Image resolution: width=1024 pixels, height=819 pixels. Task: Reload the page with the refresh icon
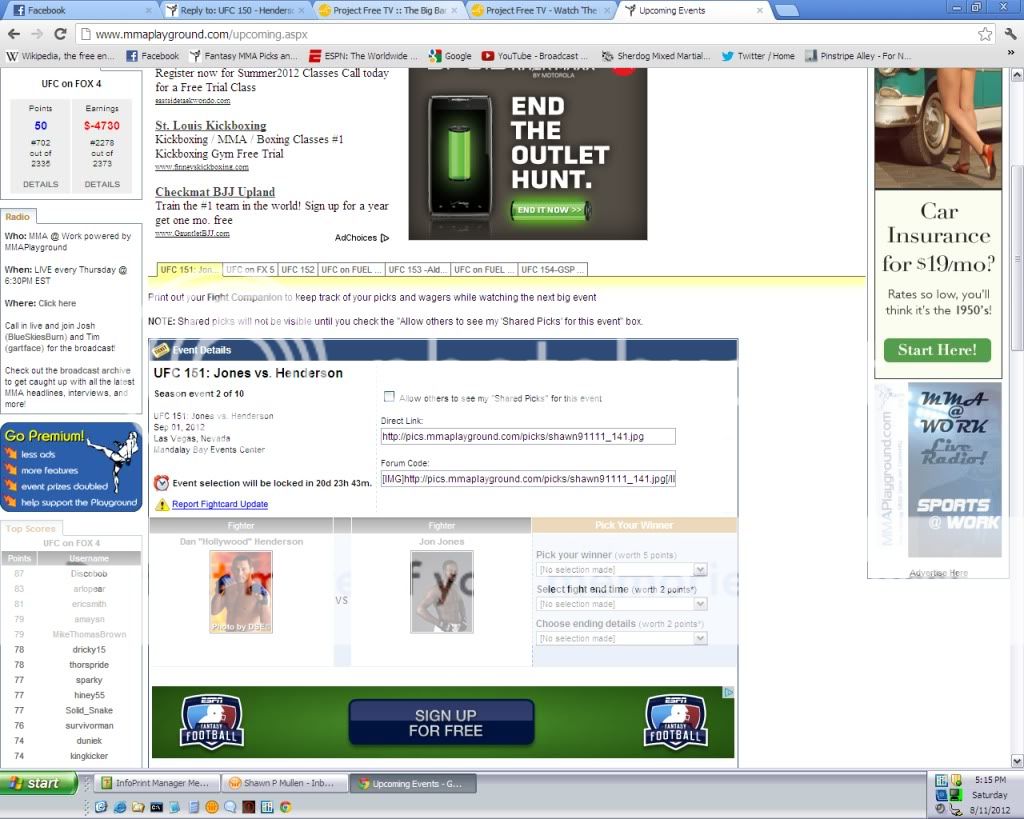(x=60, y=34)
